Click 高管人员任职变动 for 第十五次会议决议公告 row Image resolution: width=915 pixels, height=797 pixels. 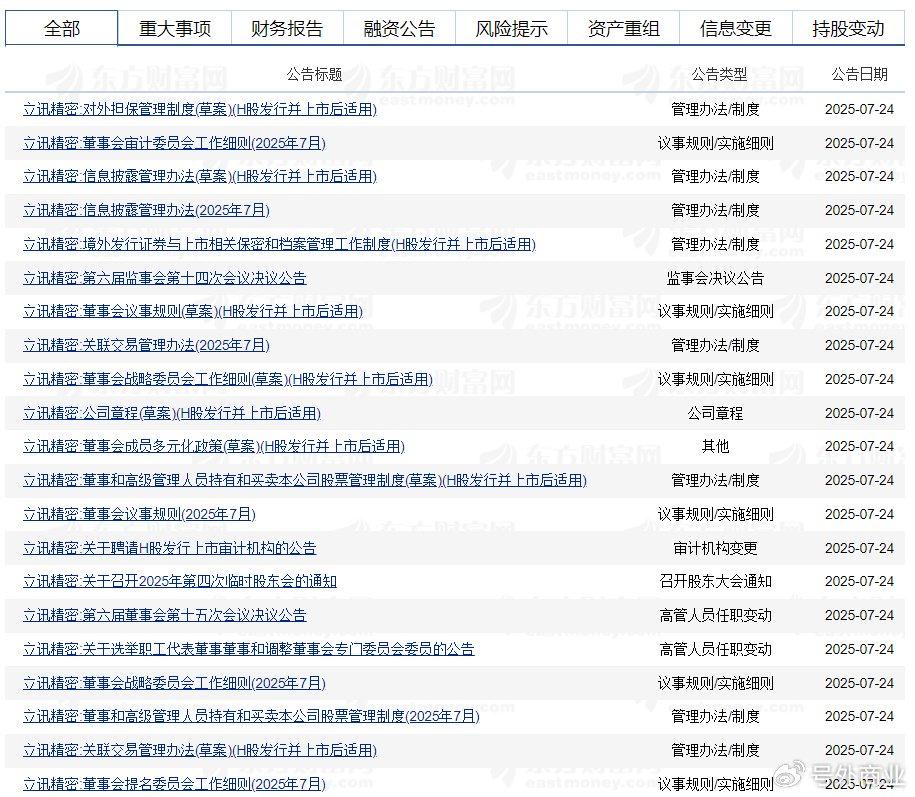click(715, 615)
